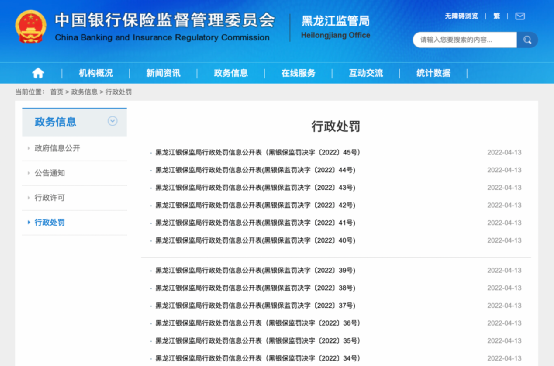Click 首页 in breadcrumb

(x=57, y=92)
